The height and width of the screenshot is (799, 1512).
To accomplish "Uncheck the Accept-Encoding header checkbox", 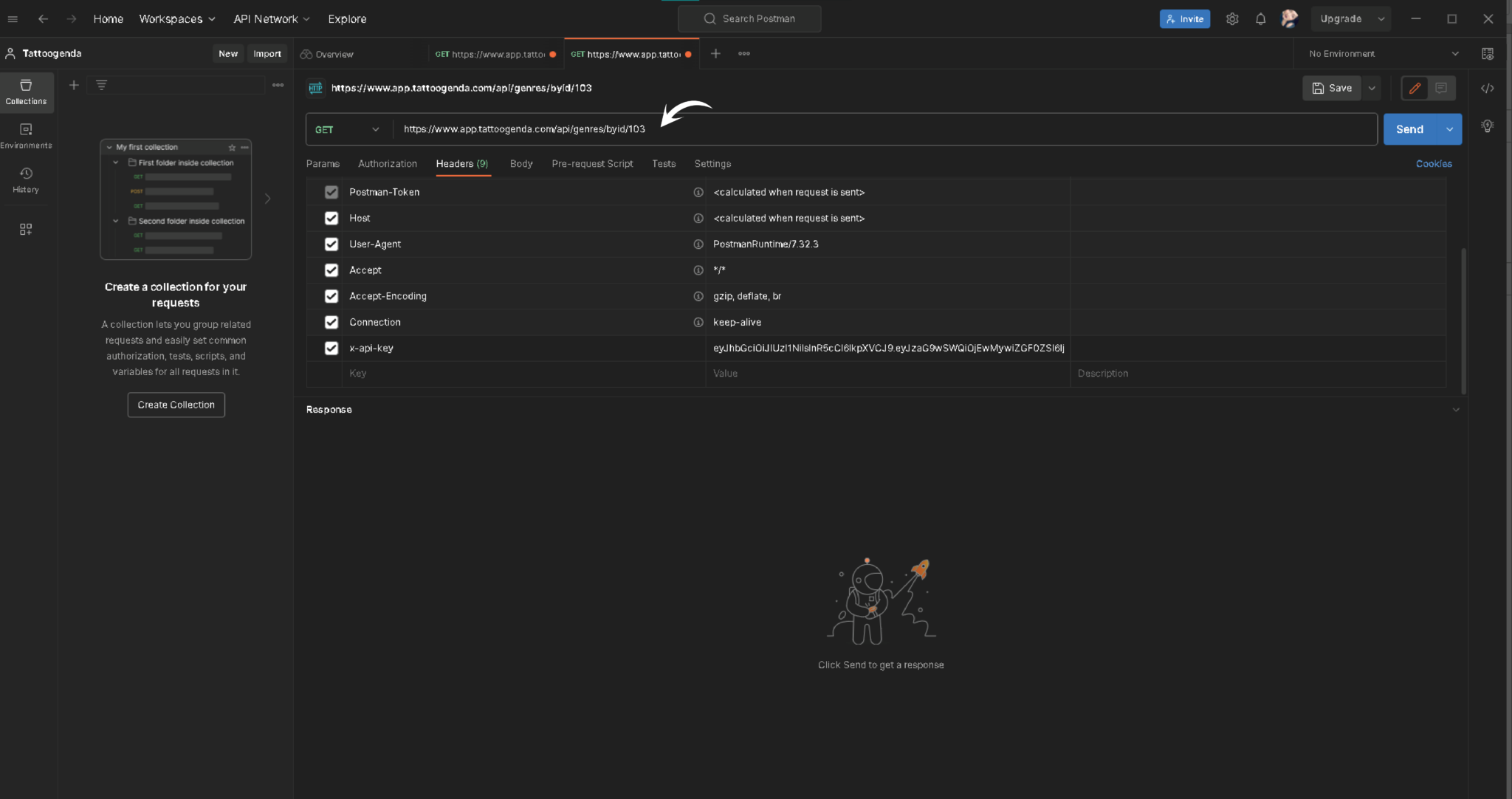I will 331,296.
